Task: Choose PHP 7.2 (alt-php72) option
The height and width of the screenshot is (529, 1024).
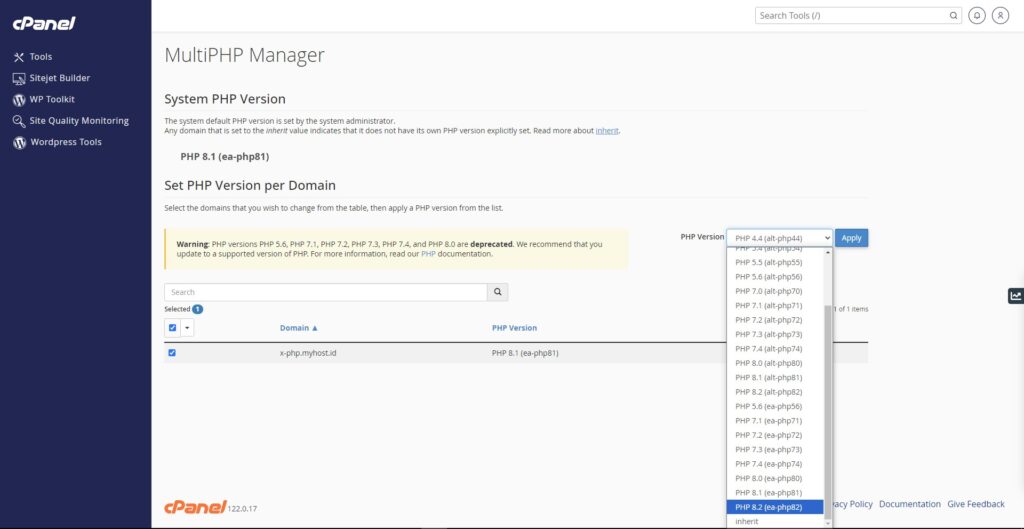Action: click(x=775, y=320)
